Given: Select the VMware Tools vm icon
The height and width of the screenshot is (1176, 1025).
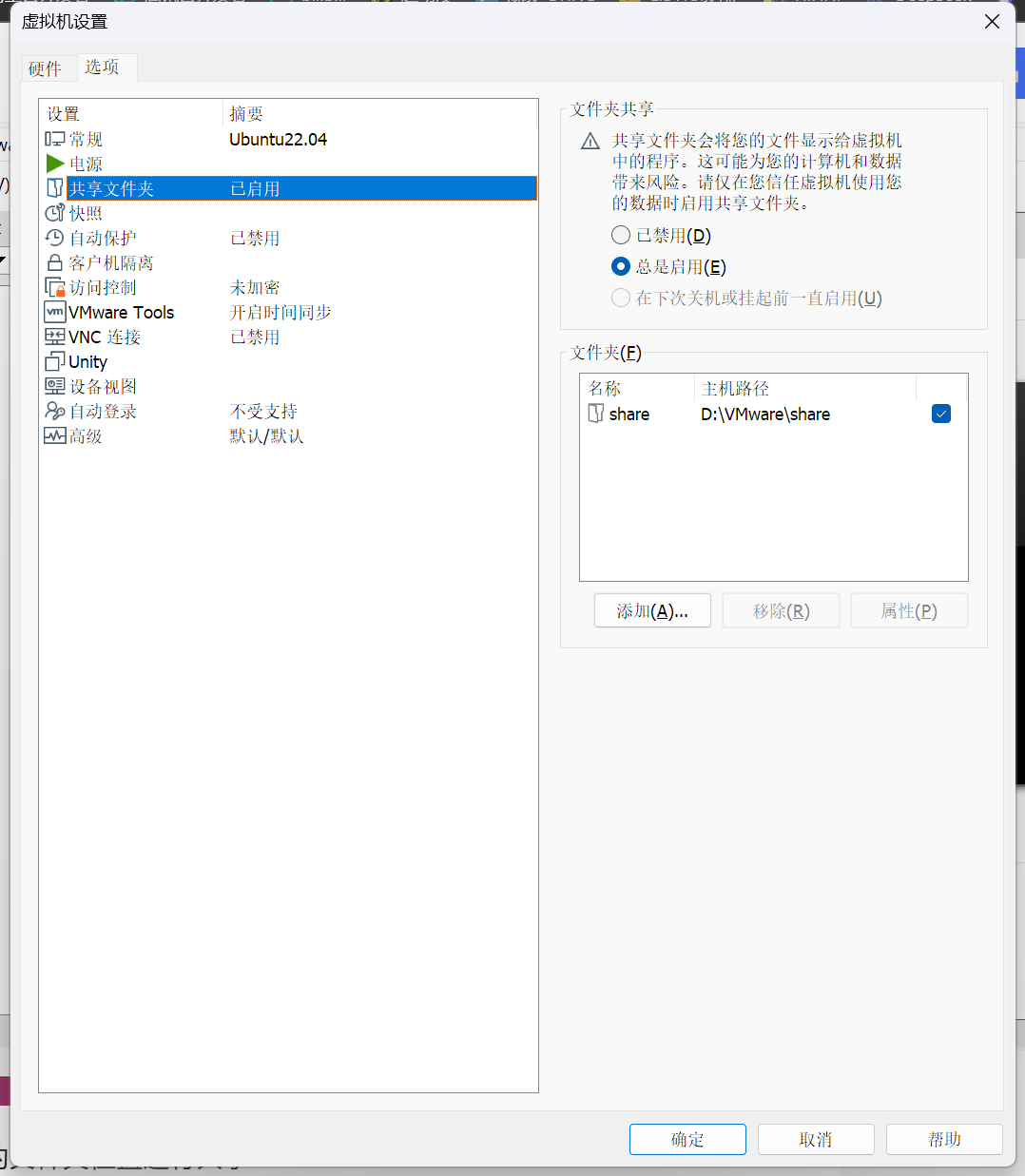Looking at the screenshot, I should 55,313.
